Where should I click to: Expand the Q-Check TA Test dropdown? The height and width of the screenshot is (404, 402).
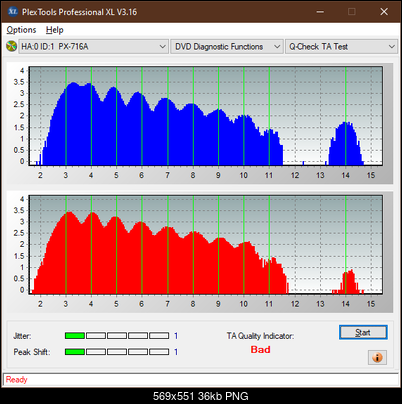click(x=341, y=46)
